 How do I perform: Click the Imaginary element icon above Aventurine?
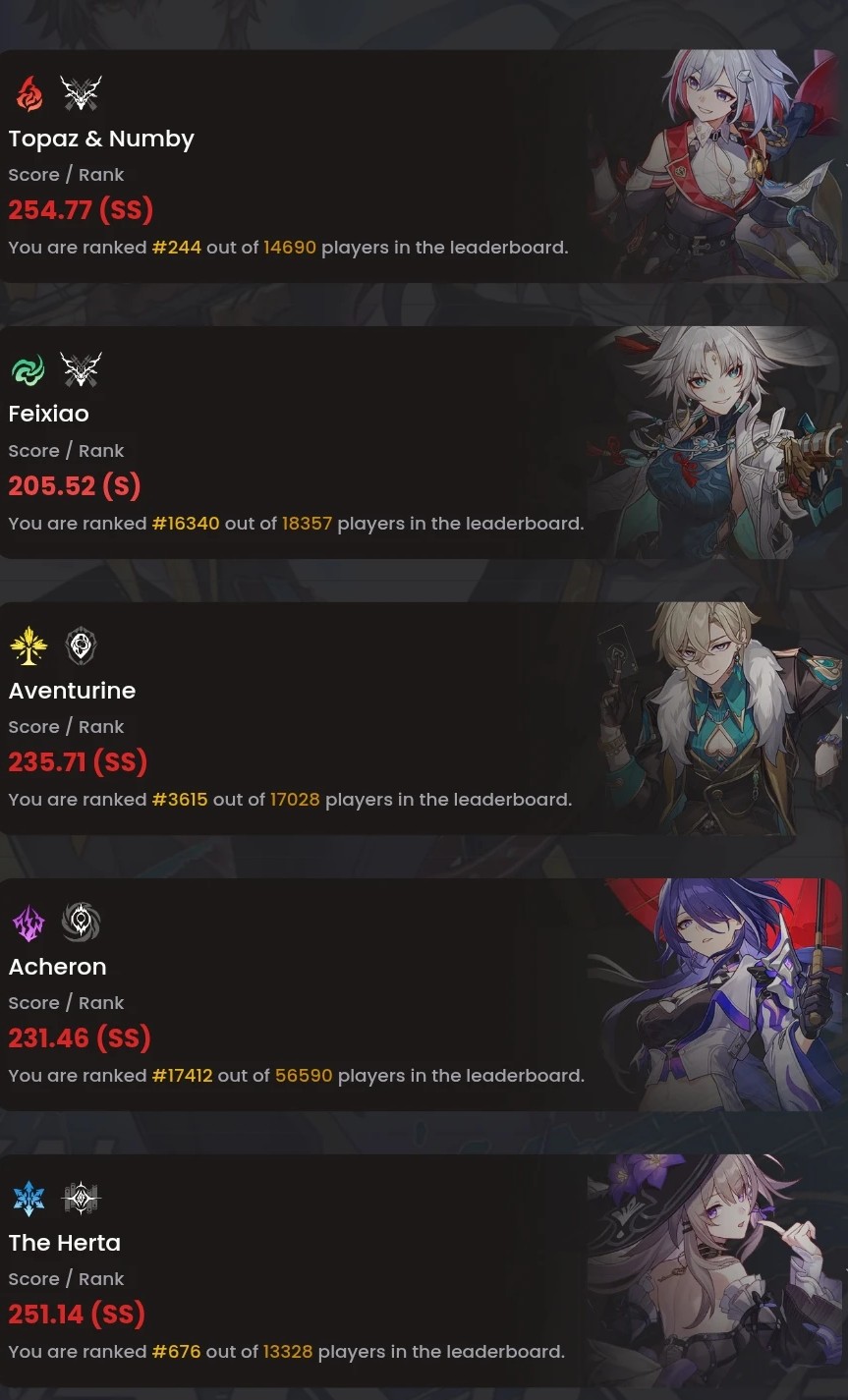[28, 645]
